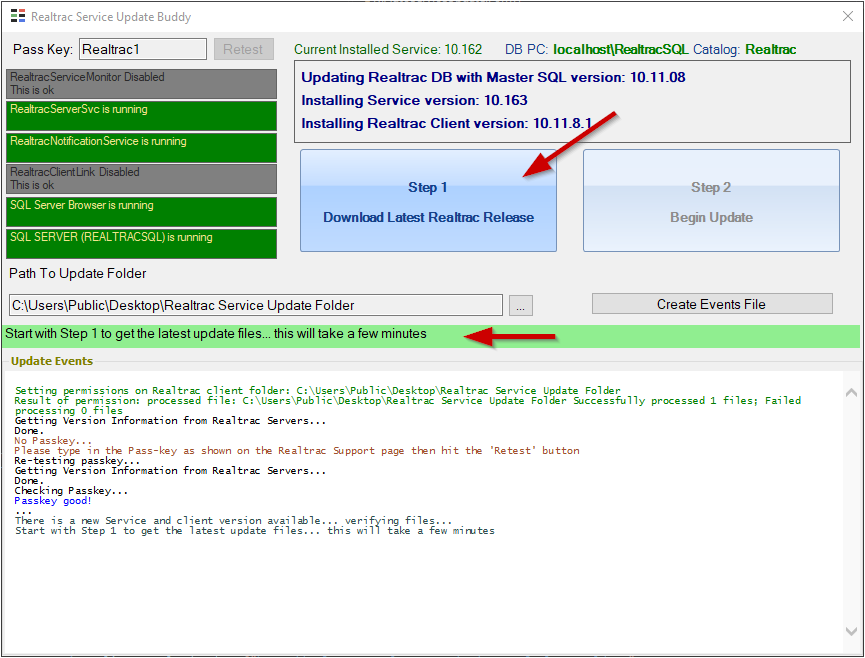
Task: Select the RealtracClientLink Disabled status box
Action: tap(141, 179)
